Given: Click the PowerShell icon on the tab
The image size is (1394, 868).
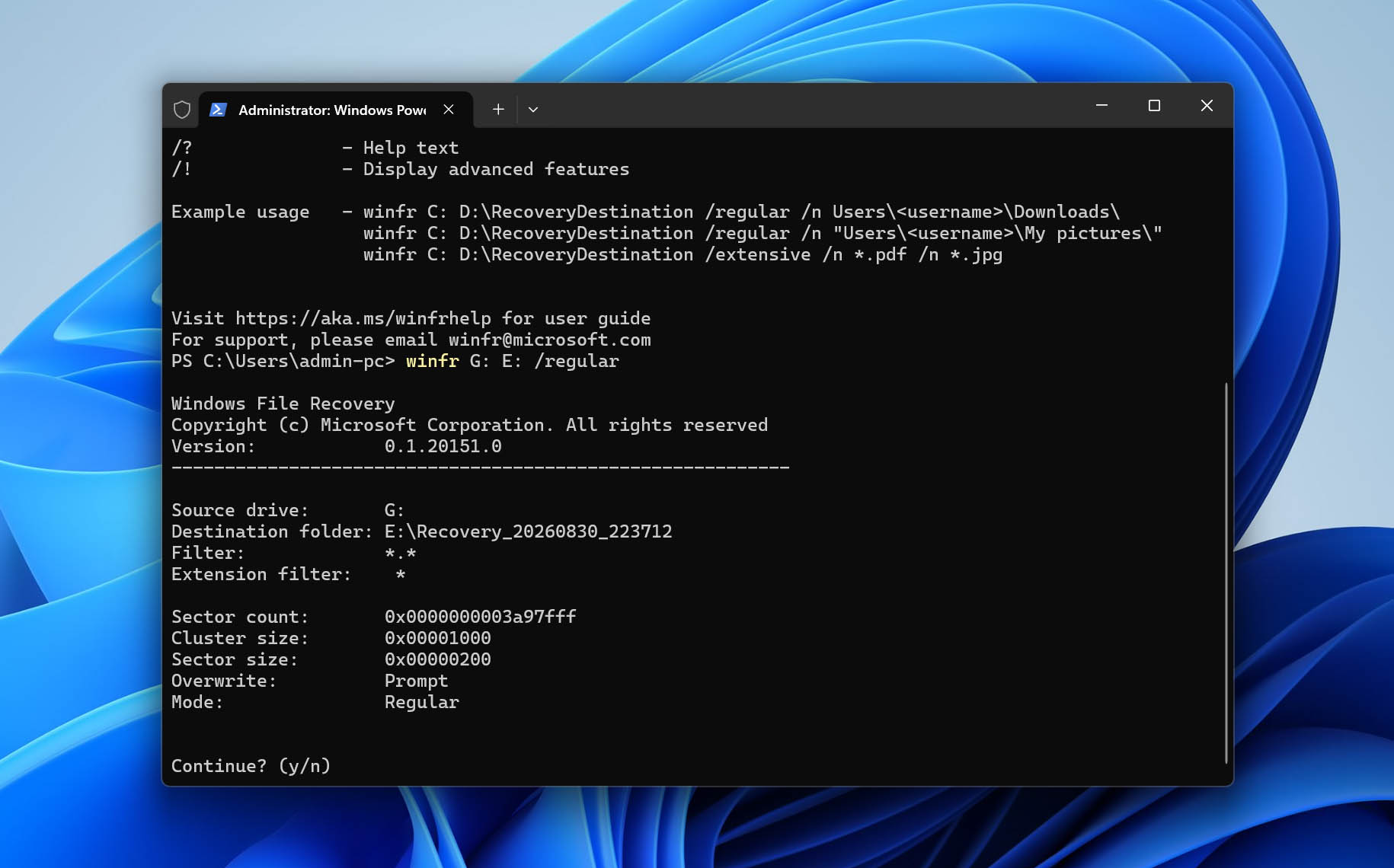Looking at the screenshot, I should point(218,110).
